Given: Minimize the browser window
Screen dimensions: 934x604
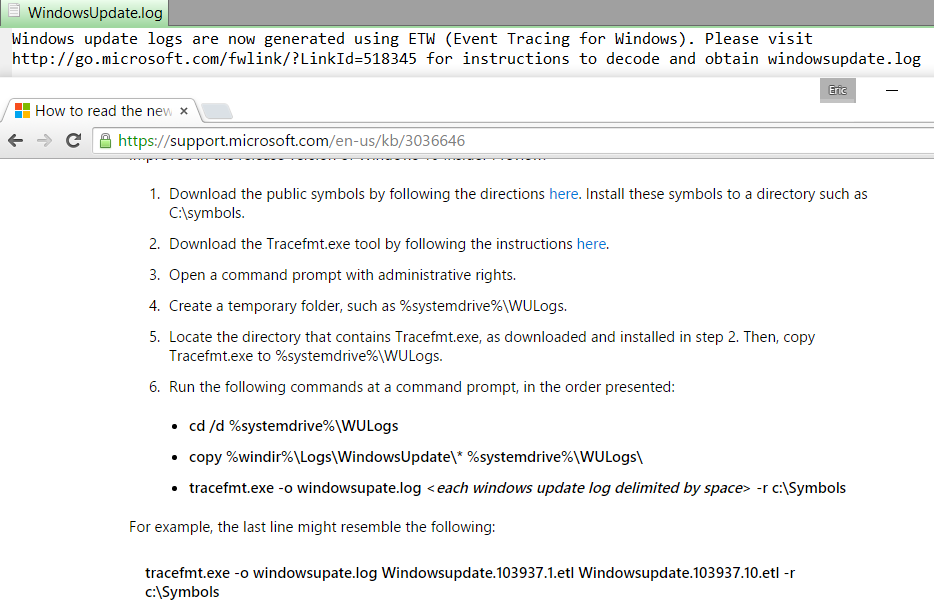Looking at the screenshot, I should pyautogui.click(x=892, y=91).
